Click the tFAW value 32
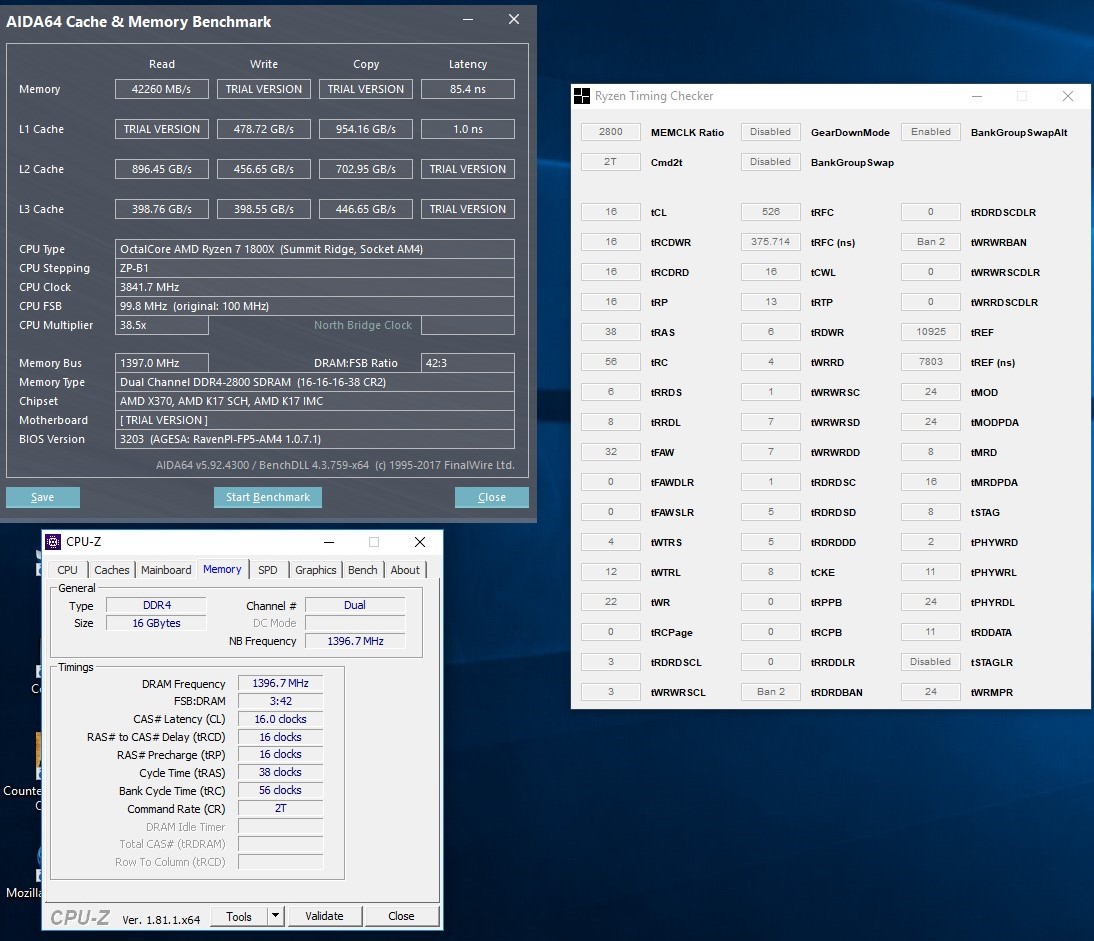This screenshot has width=1094, height=941. coord(610,452)
